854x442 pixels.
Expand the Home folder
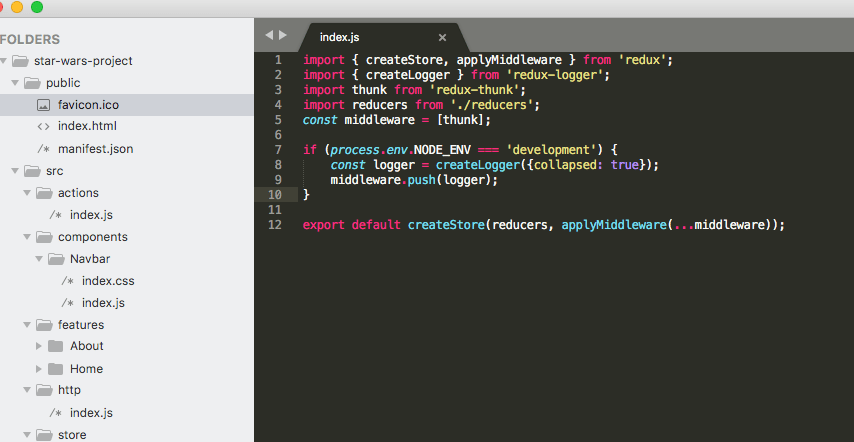[x=39, y=369]
